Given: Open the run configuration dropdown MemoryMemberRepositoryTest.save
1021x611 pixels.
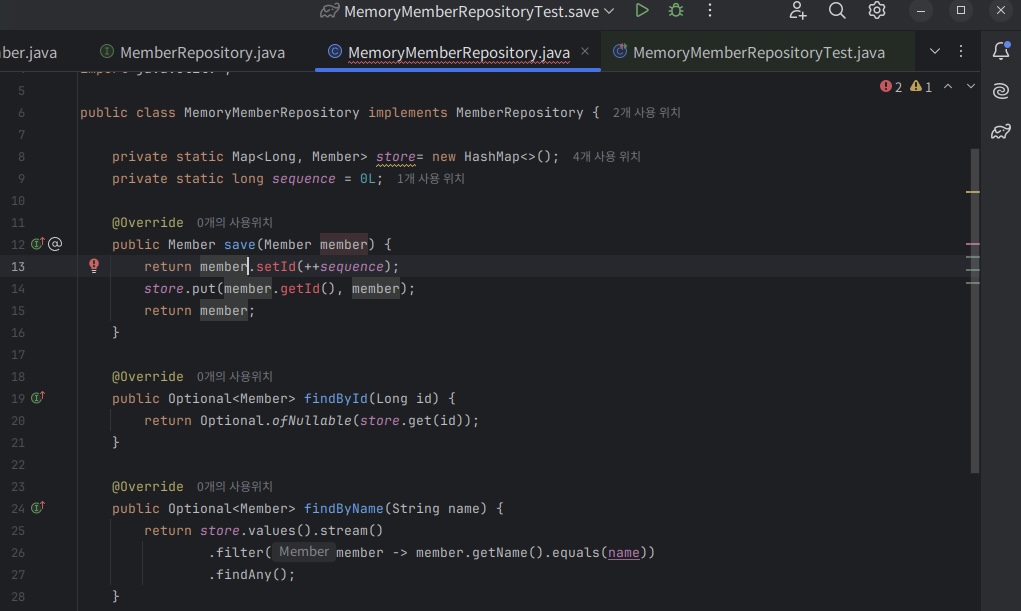Looking at the screenshot, I should (x=468, y=11).
